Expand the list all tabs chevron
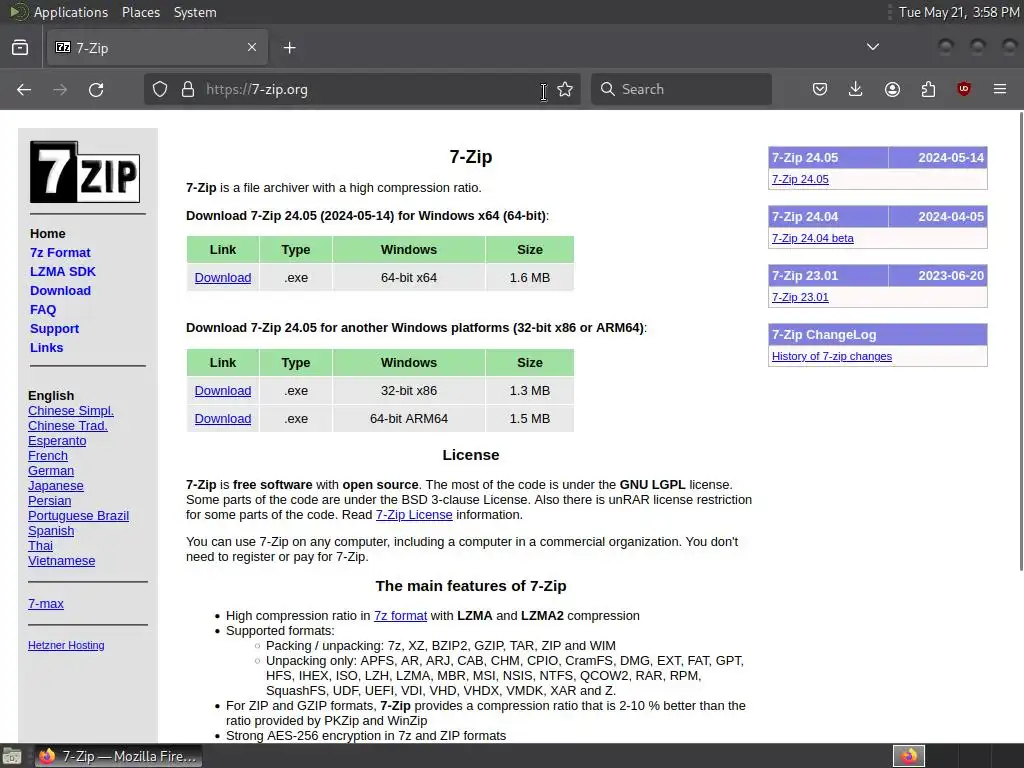The height and width of the screenshot is (768, 1024). 872,47
